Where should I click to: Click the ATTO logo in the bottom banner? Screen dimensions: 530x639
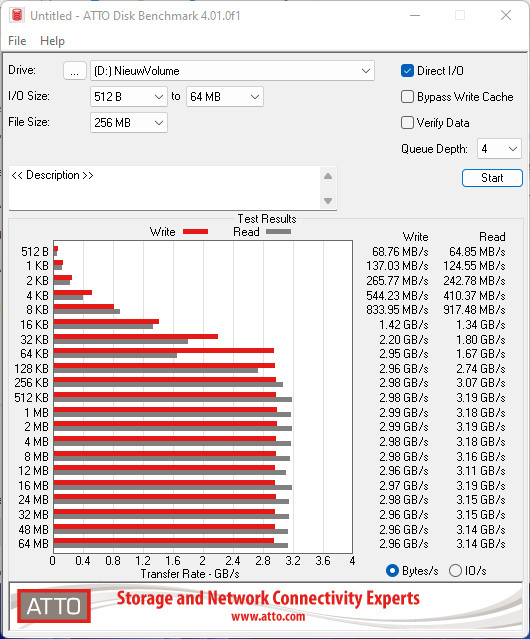(x=54, y=606)
